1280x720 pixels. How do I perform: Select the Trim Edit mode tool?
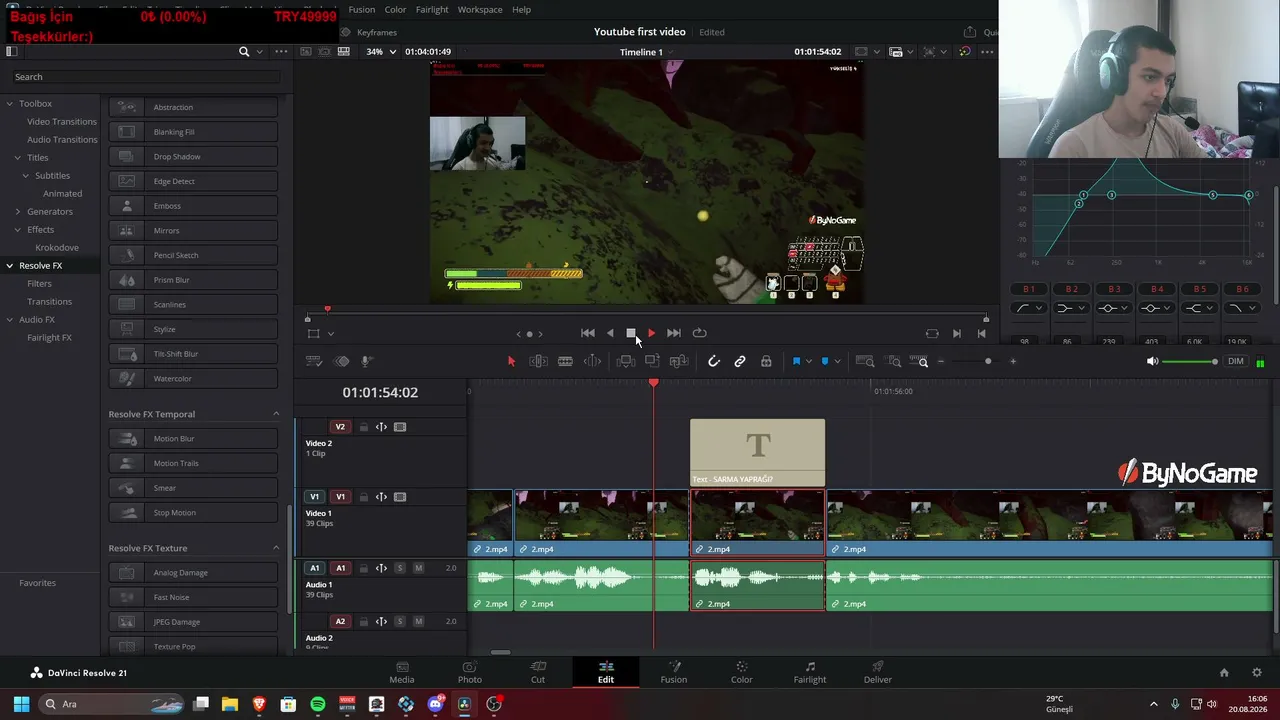(x=538, y=361)
